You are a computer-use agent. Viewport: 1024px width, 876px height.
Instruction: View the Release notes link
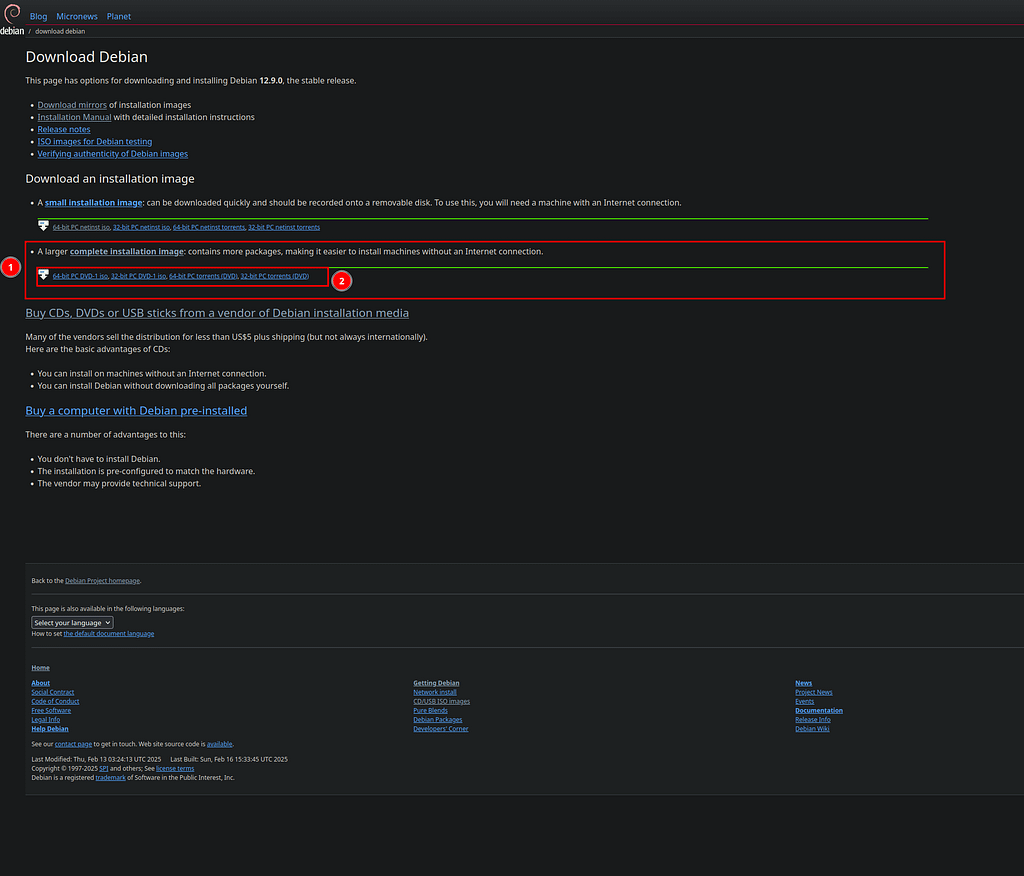pyautogui.click(x=64, y=129)
